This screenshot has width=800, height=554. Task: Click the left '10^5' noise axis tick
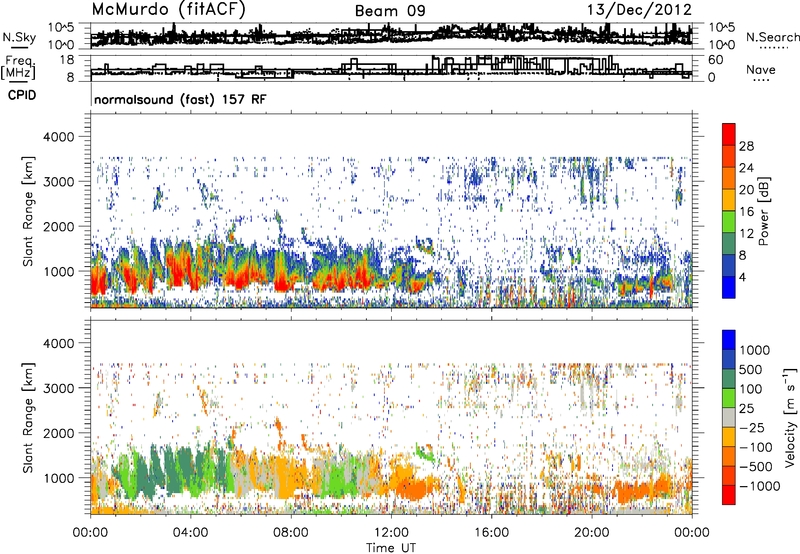[61, 28]
